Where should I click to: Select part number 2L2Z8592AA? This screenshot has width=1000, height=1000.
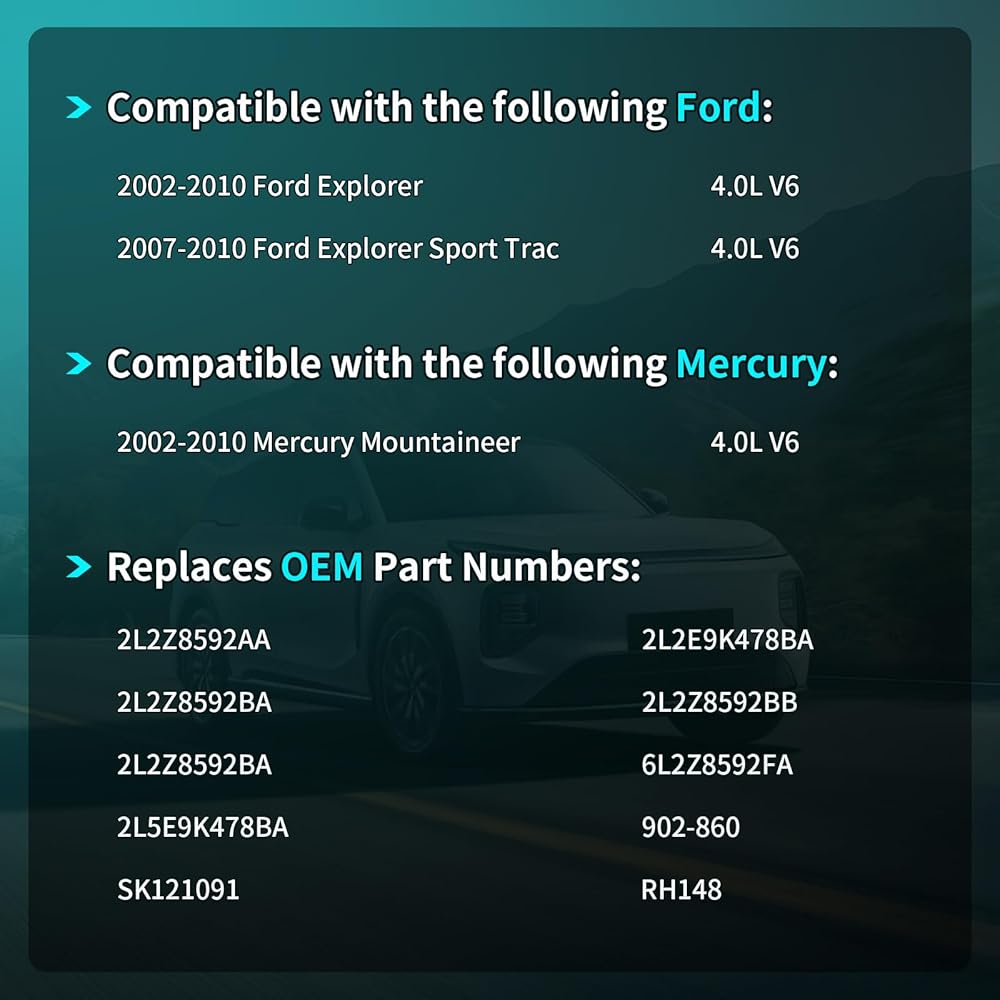(194, 640)
